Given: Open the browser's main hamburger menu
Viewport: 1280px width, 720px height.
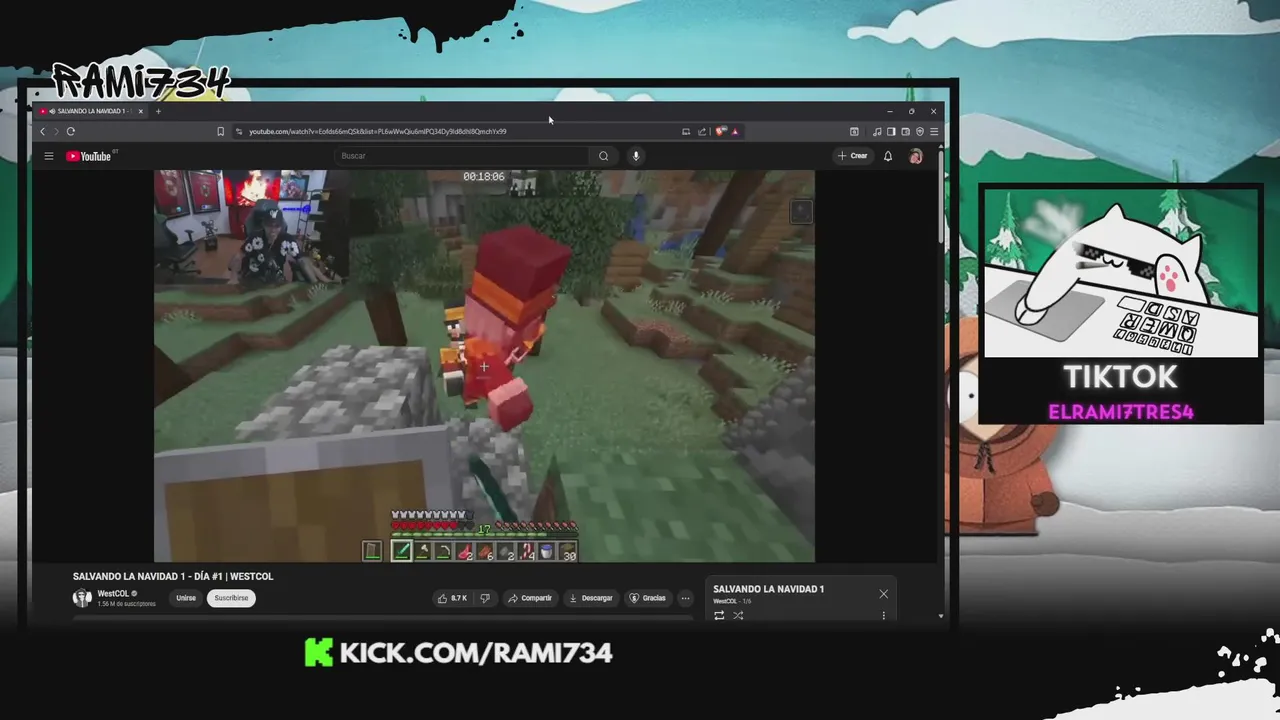Looking at the screenshot, I should click(x=934, y=131).
